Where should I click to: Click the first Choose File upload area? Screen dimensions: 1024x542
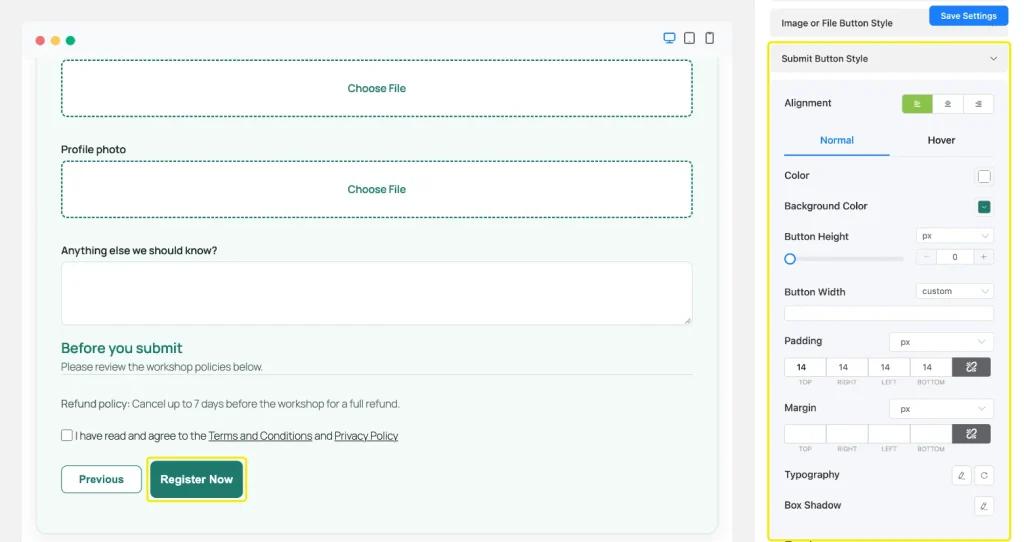(377, 88)
